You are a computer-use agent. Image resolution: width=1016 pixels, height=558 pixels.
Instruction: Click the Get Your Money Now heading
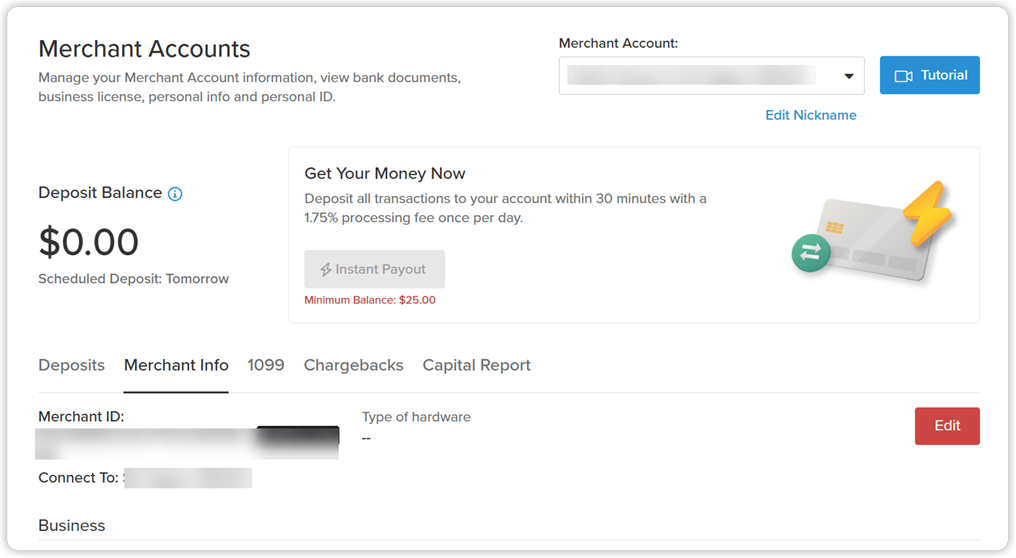pyautogui.click(x=385, y=174)
